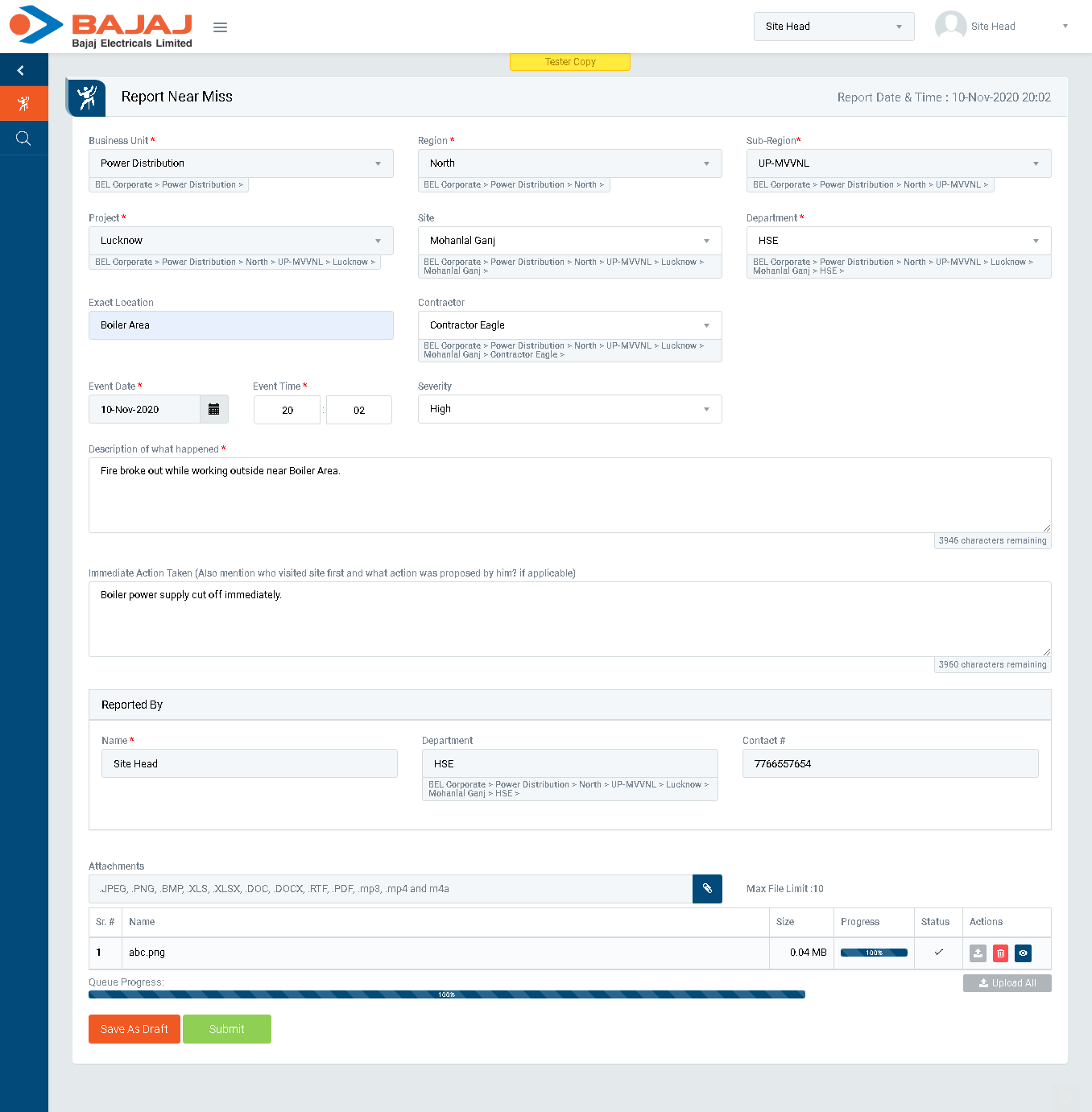Click the hamburger menu icon near the logo
This screenshot has width=1092, height=1112.
click(x=220, y=27)
